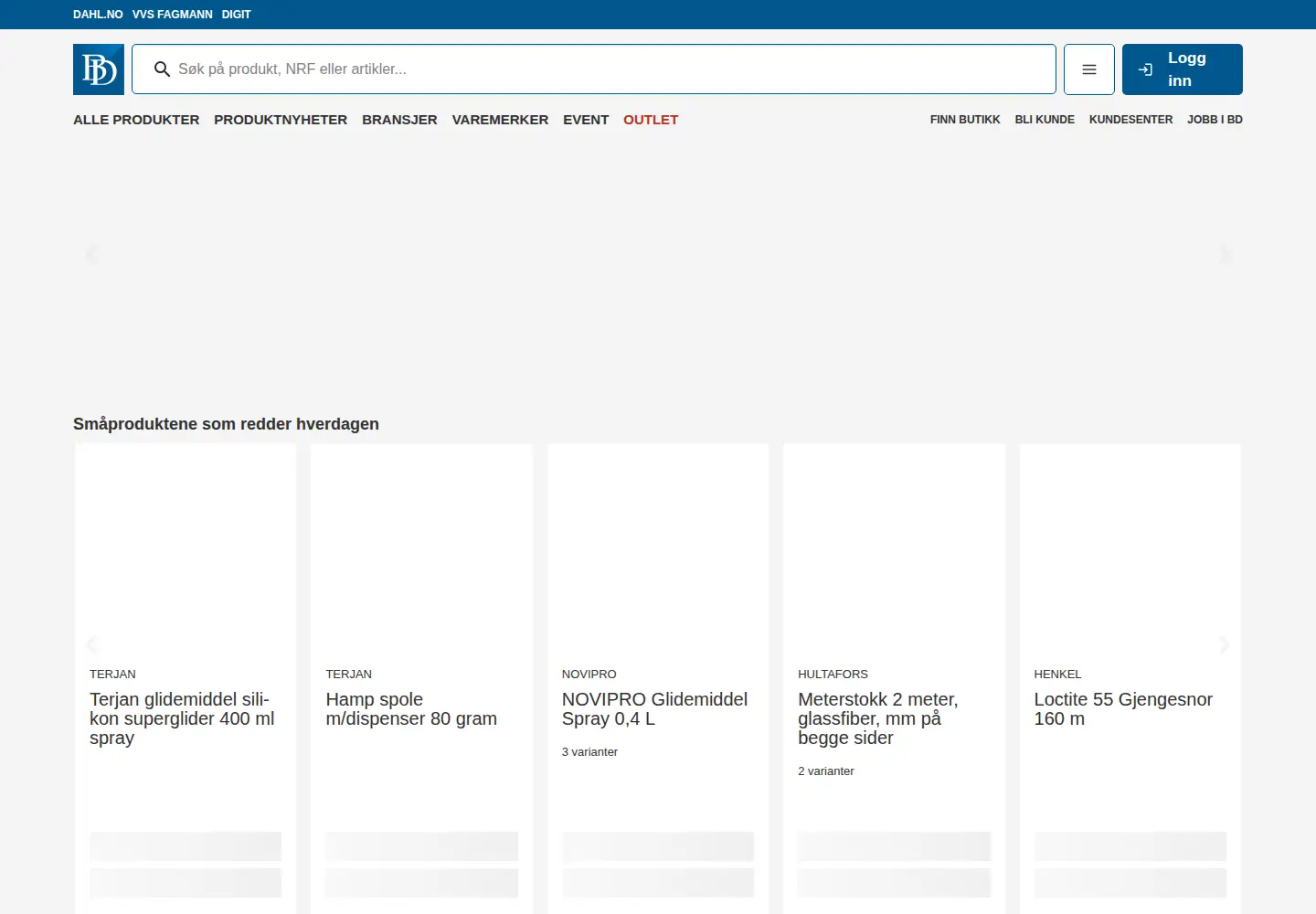Image resolution: width=1316 pixels, height=914 pixels.
Task: Click '2 varianter' under Meterstokk
Action: tap(826, 771)
